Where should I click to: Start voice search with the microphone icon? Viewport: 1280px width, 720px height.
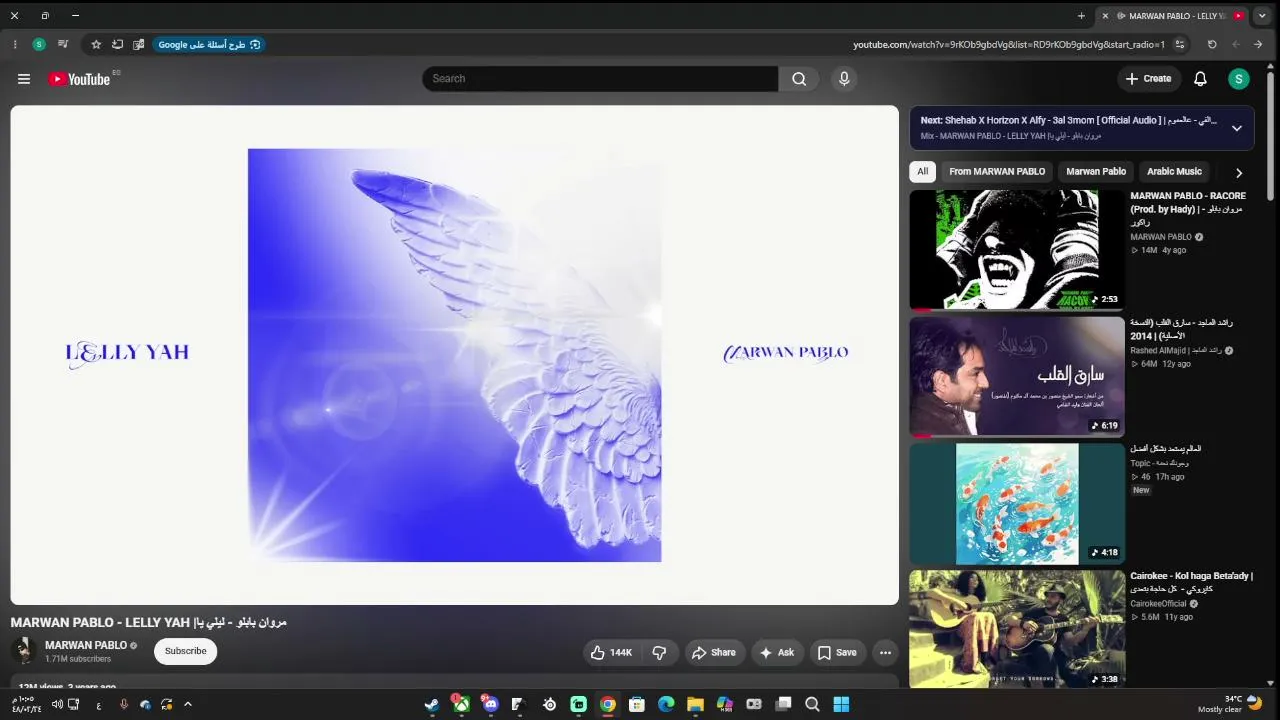(x=844, y=79)
